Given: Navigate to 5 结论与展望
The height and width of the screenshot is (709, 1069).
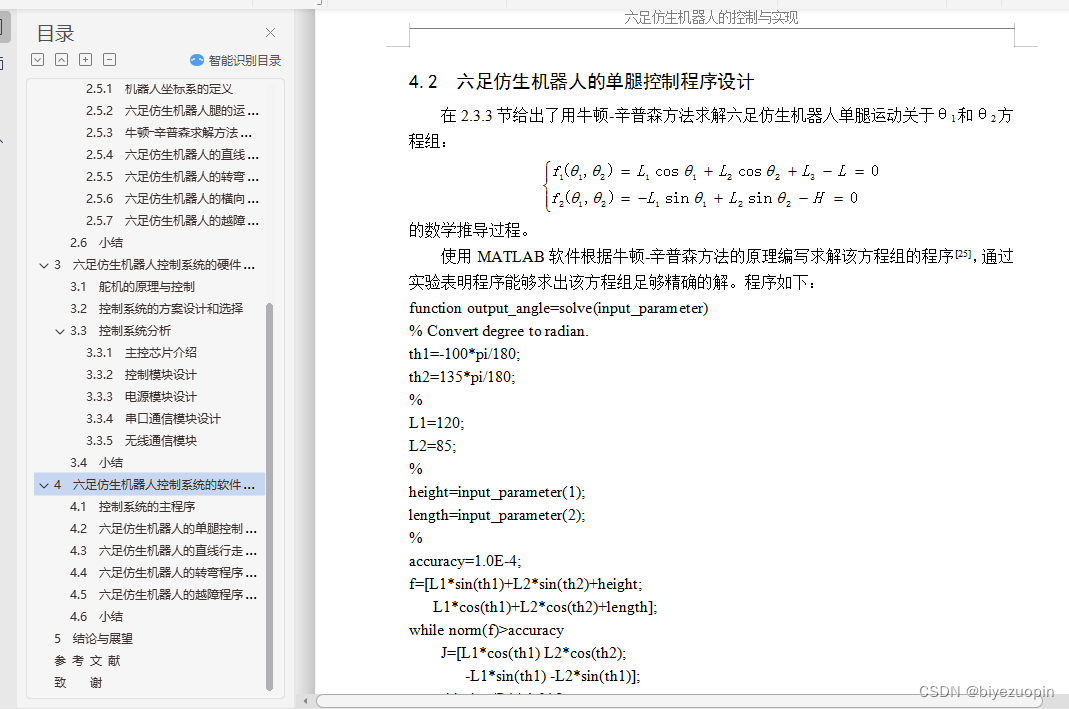Looking at the screenshot, I should click(93, 639).
